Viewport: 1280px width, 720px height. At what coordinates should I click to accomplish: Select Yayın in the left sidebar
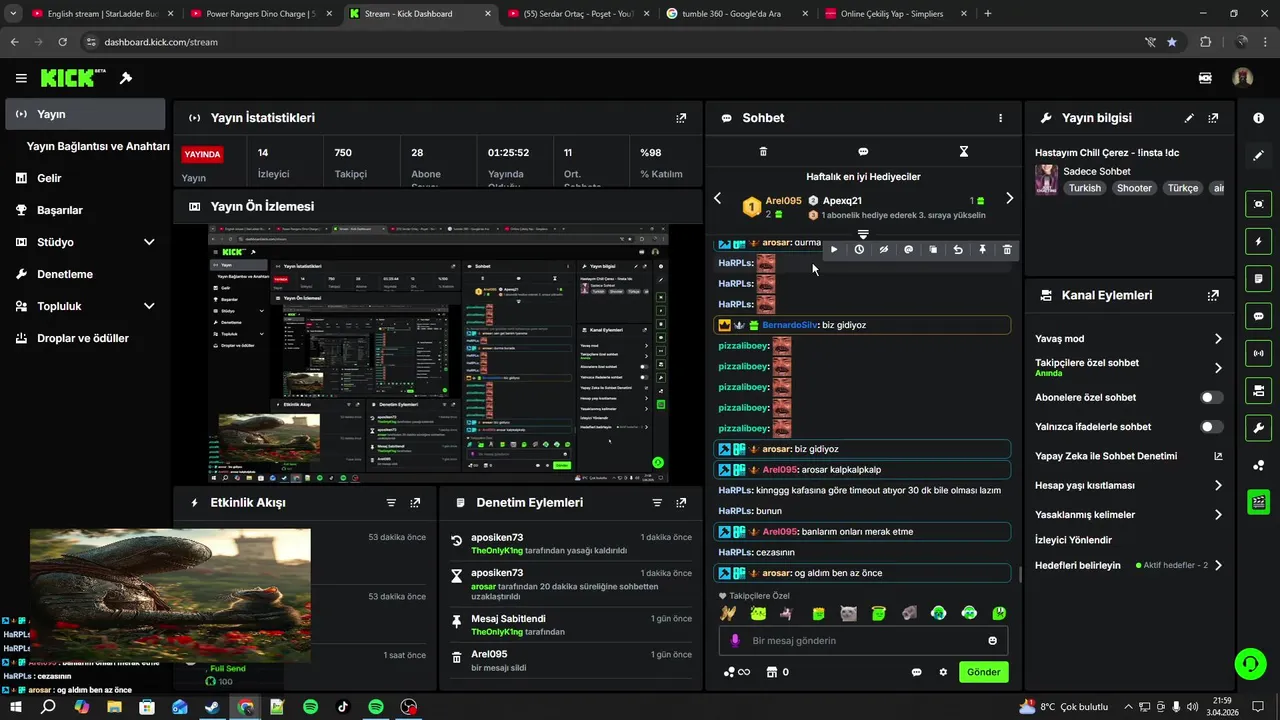(x=85, y=114)
